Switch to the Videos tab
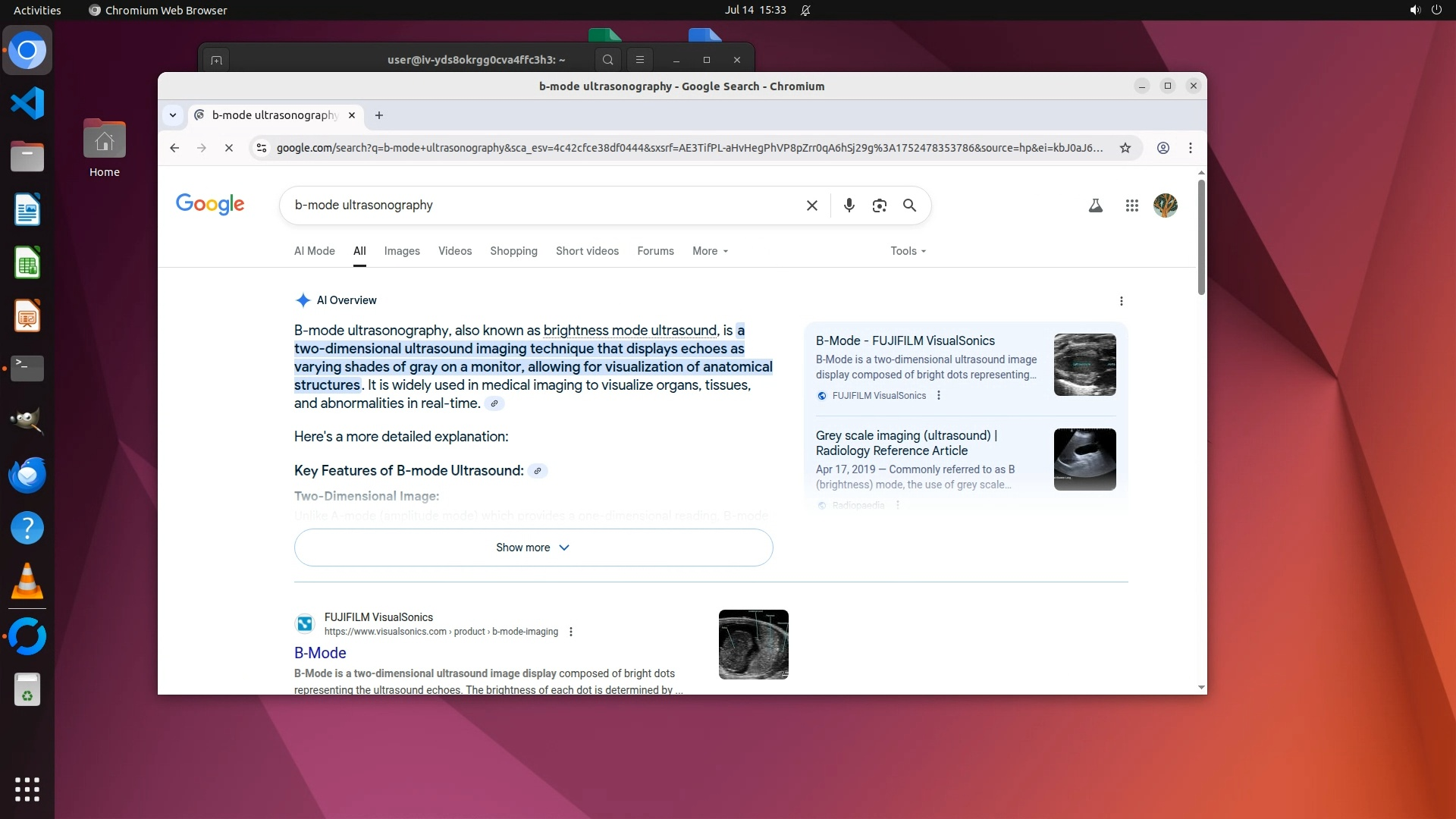The height and width of the screenshot is (819, 1456). (454, 251)
